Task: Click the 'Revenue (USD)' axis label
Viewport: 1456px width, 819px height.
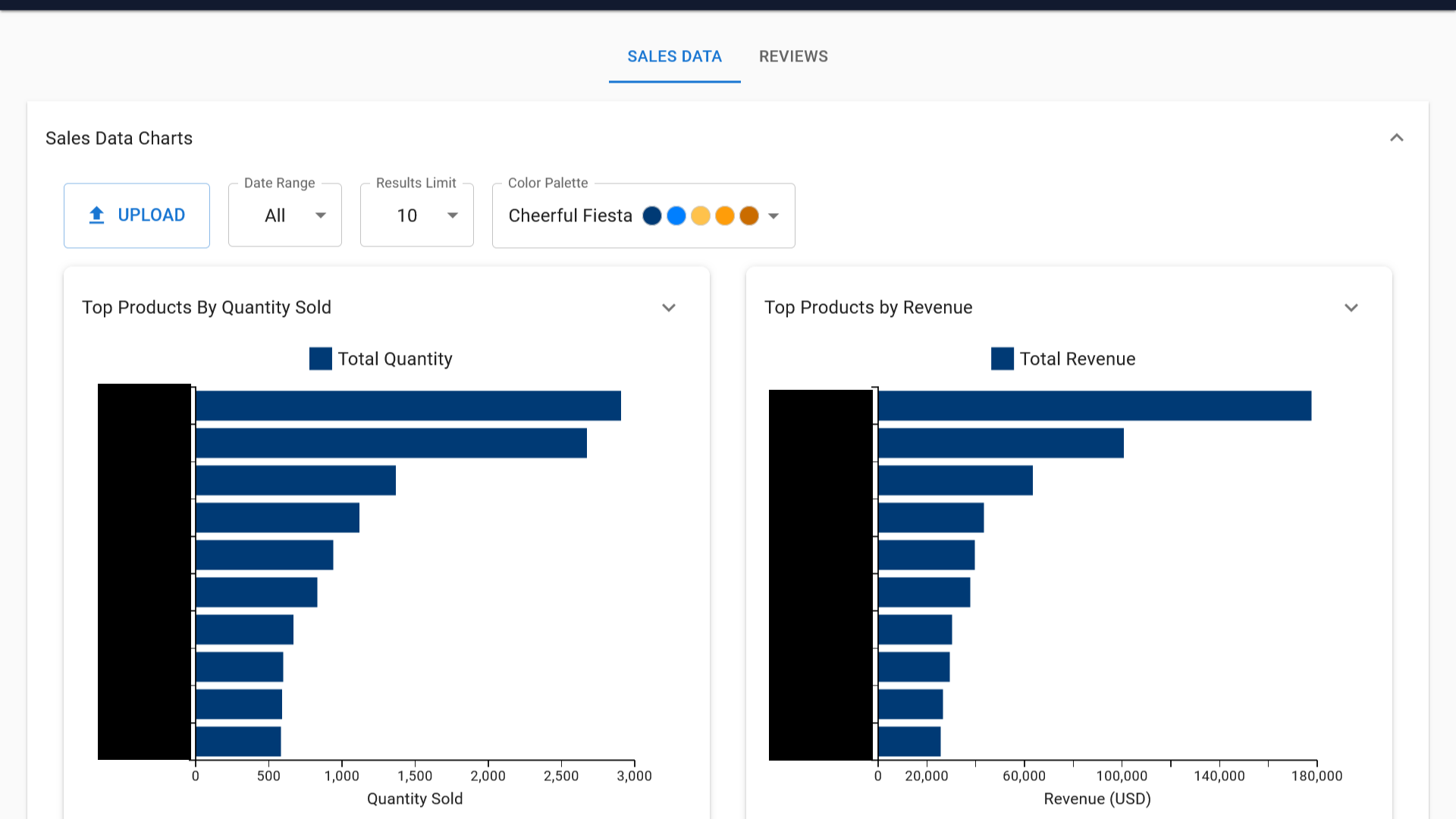Action: (x=1097, y=799)
